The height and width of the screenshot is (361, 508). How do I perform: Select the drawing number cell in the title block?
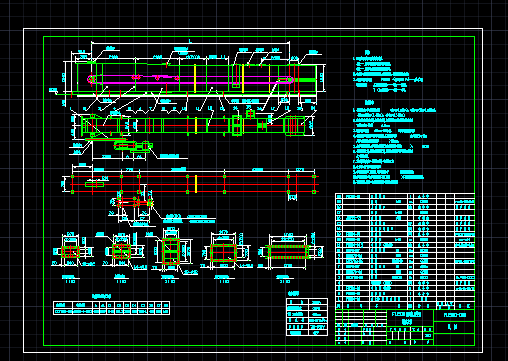454,315
